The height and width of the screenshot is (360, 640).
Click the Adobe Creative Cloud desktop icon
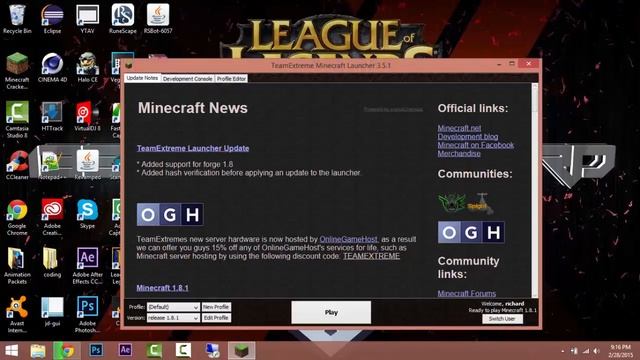52,218
